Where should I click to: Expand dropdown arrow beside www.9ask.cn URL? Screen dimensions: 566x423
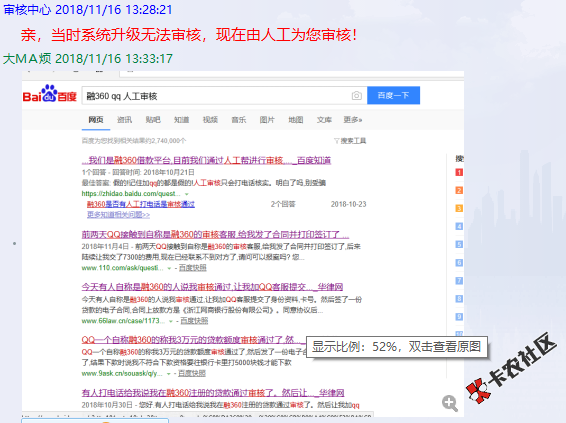[x=169, y=374]
